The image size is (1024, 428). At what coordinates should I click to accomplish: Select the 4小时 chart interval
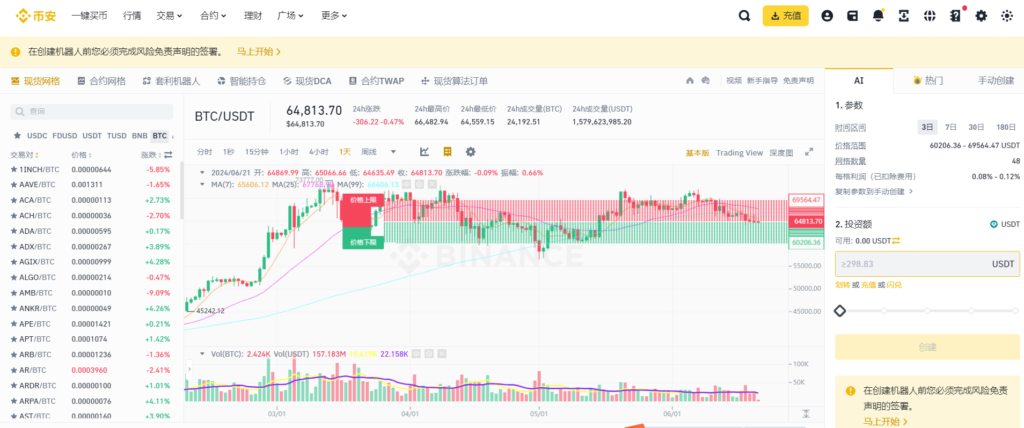click(319, 152)
